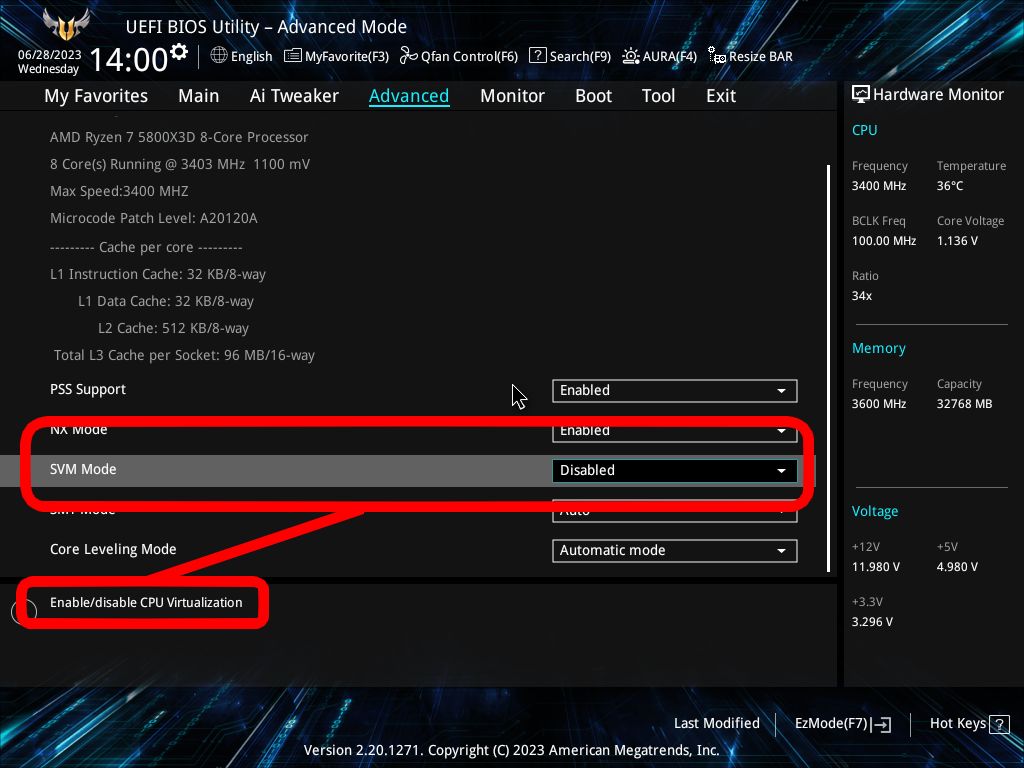The height and width of the screenshot is (768, 1024).
Task: Click the +5V reading 4.980 V
Action: coord(957,567)
